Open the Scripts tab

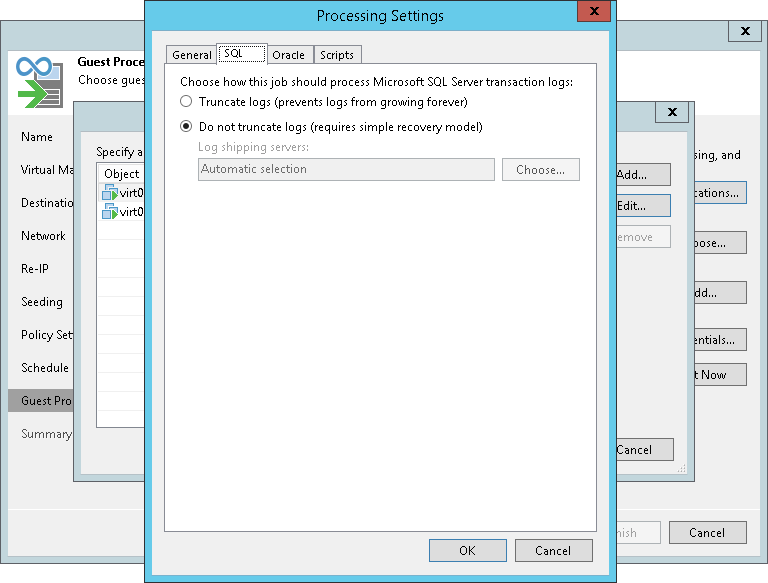click(x=337, y=55)
